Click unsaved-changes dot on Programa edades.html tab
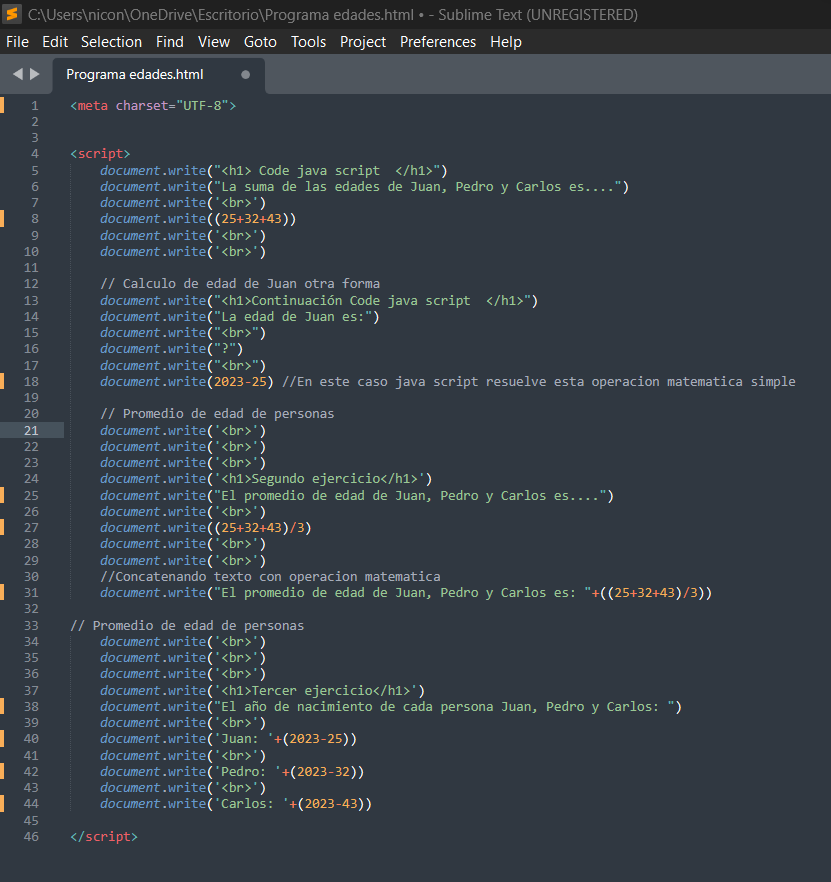This screenshot has height=882, width=831. [245, 74]
